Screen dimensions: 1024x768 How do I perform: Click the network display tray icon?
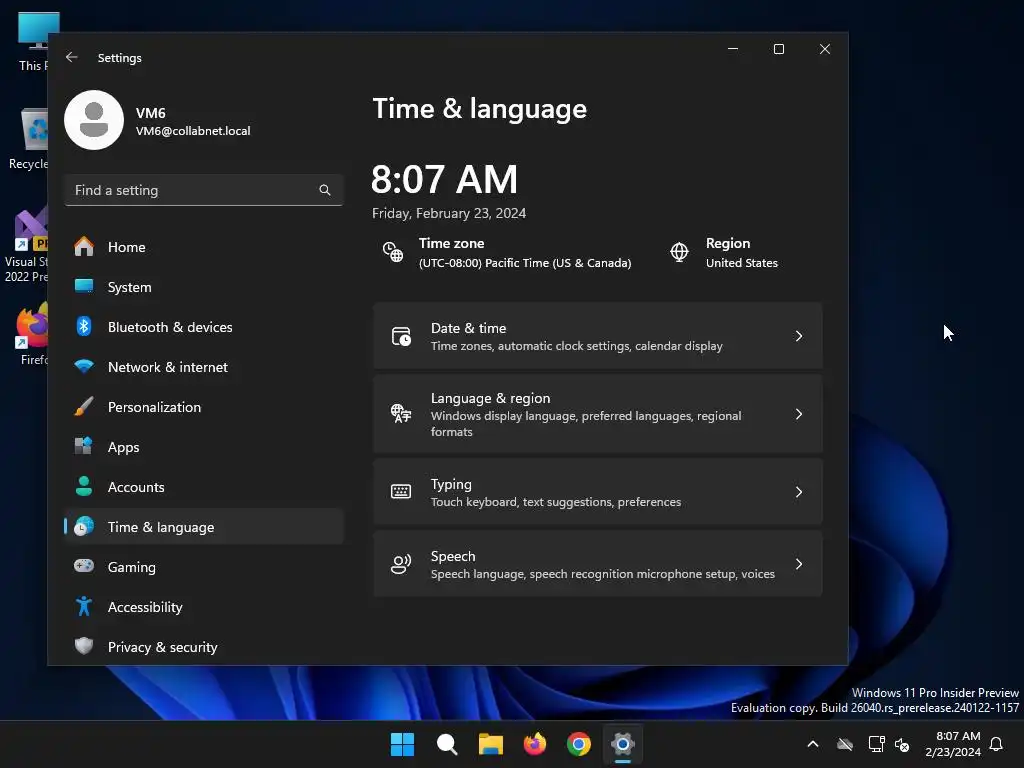point(876,744)
